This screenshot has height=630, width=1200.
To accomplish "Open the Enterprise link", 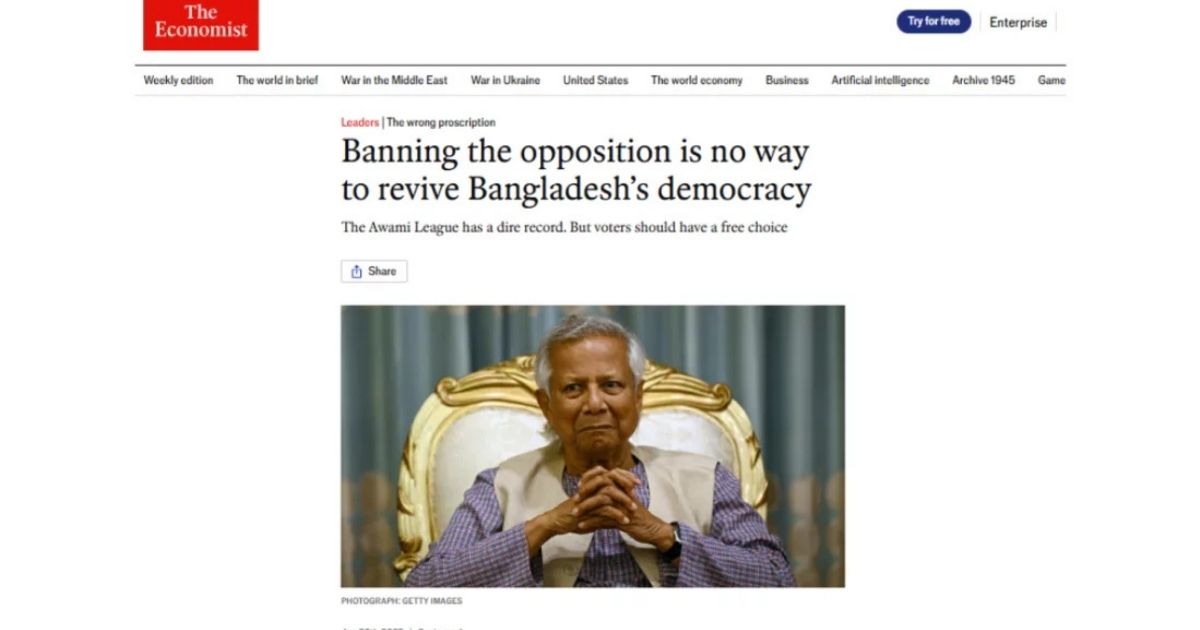I will pos(1018,22).
